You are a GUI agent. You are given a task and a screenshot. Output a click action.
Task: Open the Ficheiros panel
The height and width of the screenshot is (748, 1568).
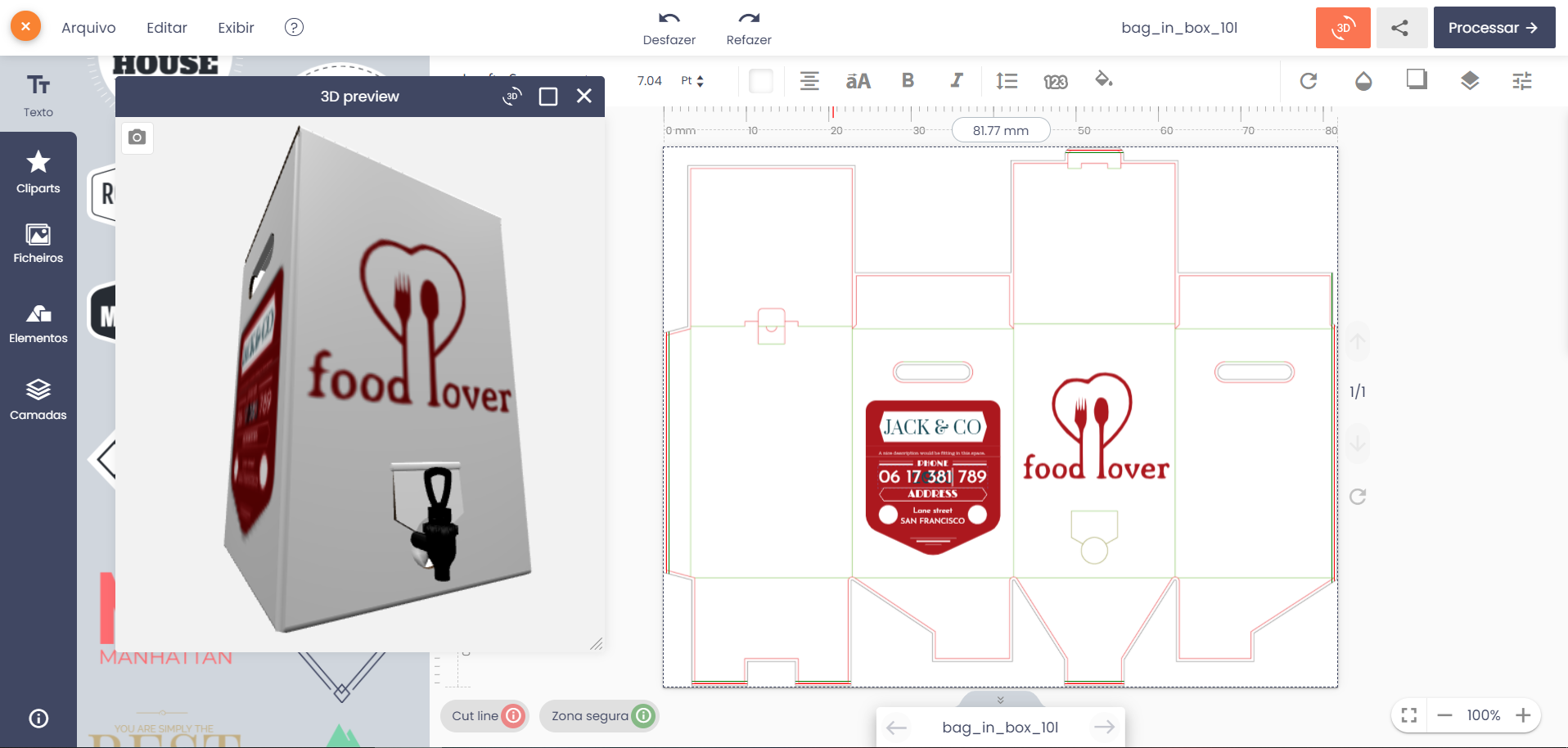[38, 243]
